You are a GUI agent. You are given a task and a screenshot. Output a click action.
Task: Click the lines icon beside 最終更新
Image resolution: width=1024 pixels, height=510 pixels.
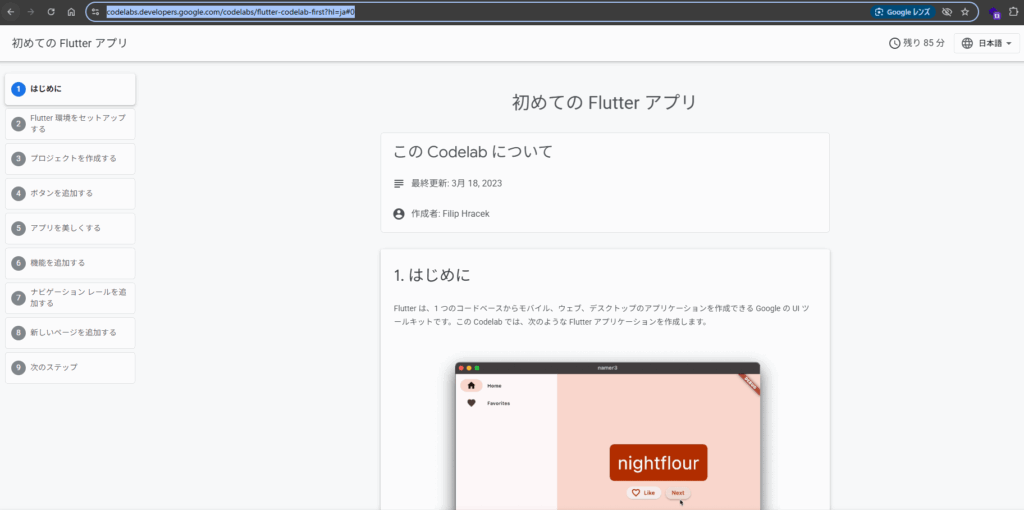[399, 183]
